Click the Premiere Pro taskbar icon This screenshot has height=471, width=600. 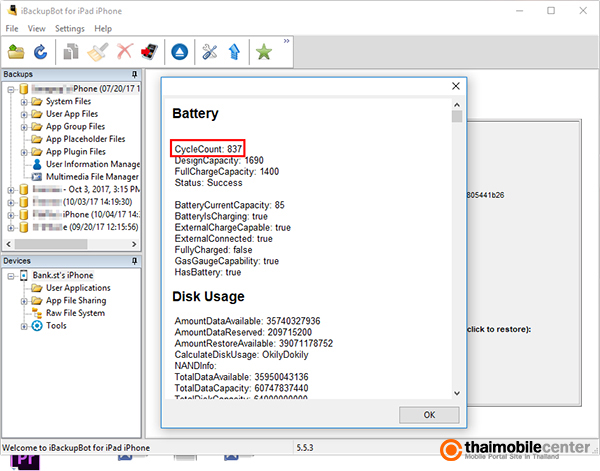(25, 461)
